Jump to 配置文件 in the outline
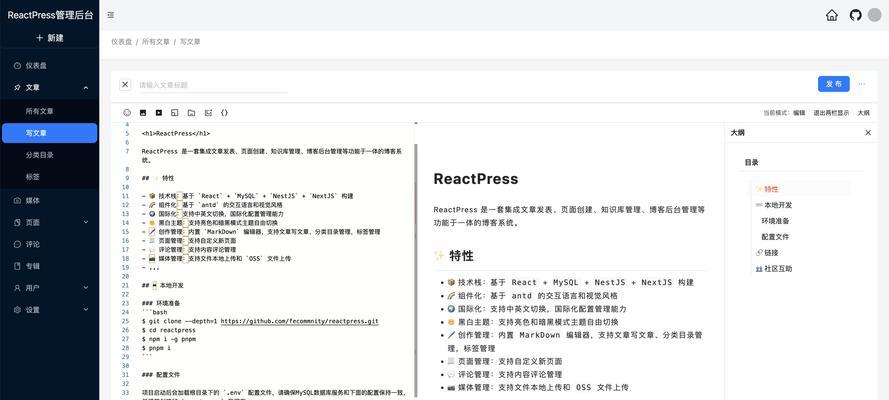Screen dimensions: 889x400 [775, 237]
